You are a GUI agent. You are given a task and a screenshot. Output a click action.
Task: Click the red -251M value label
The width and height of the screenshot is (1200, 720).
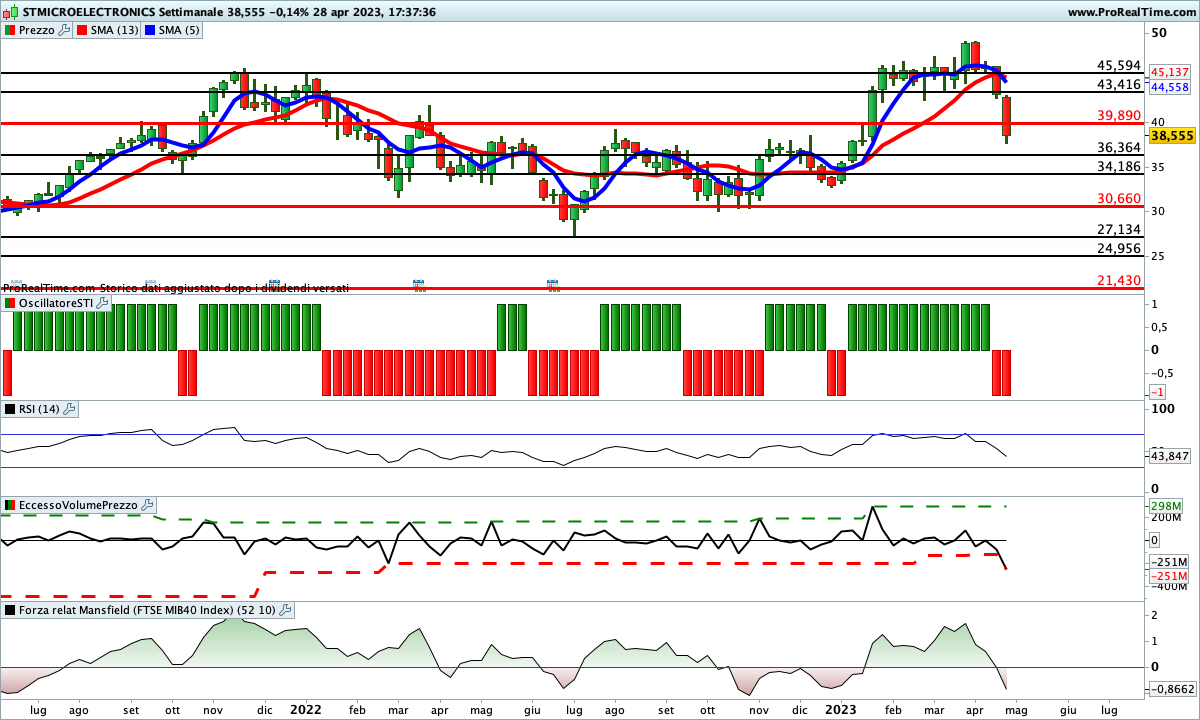click(x=1169, y=576)
